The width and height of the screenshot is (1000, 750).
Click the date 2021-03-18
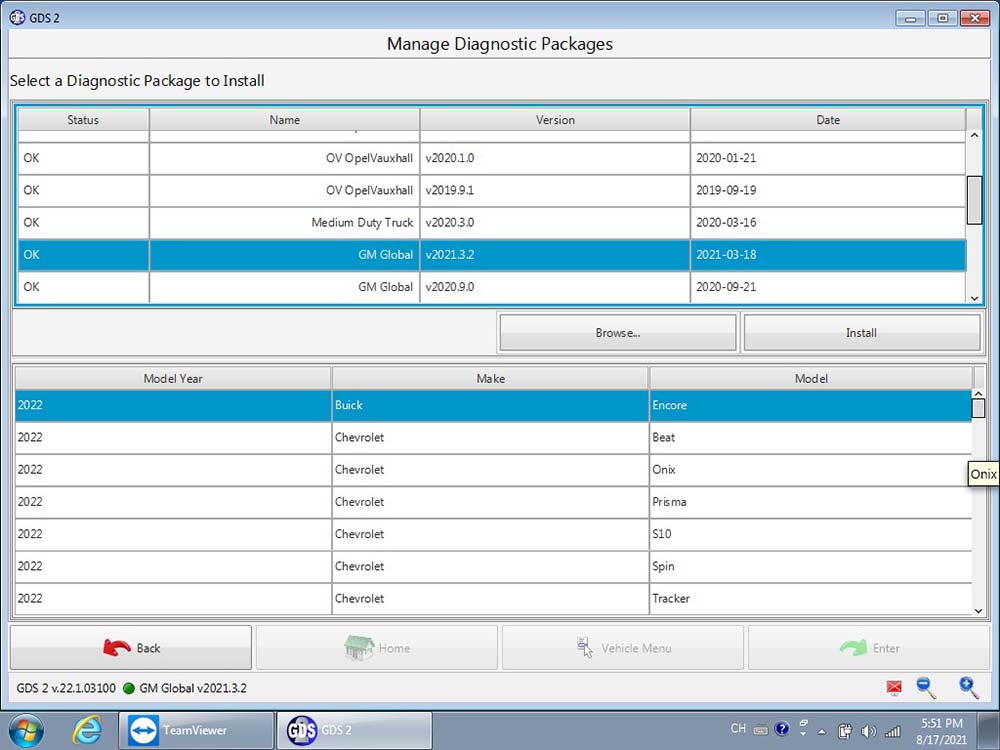pyautogui.click(x=726, y=254)
